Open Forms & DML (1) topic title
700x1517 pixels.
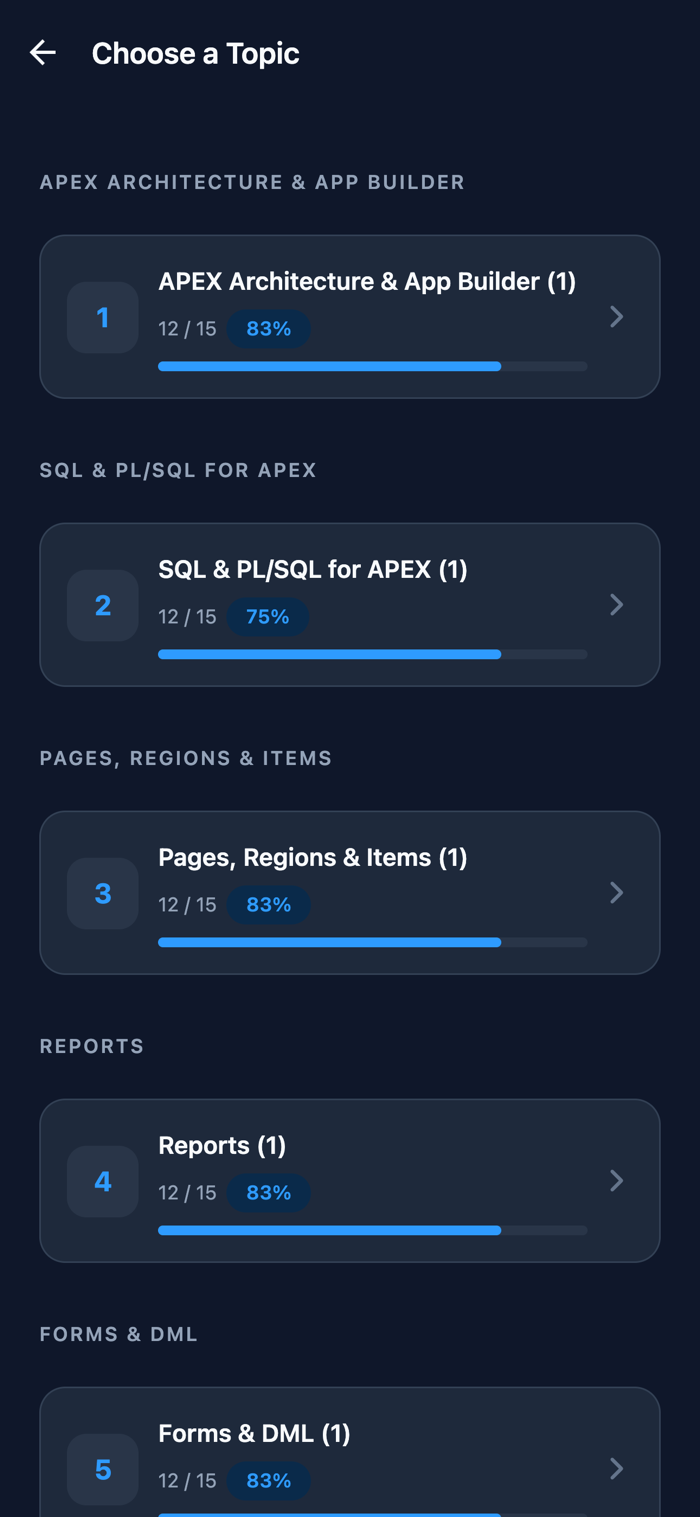point(254,1434)
